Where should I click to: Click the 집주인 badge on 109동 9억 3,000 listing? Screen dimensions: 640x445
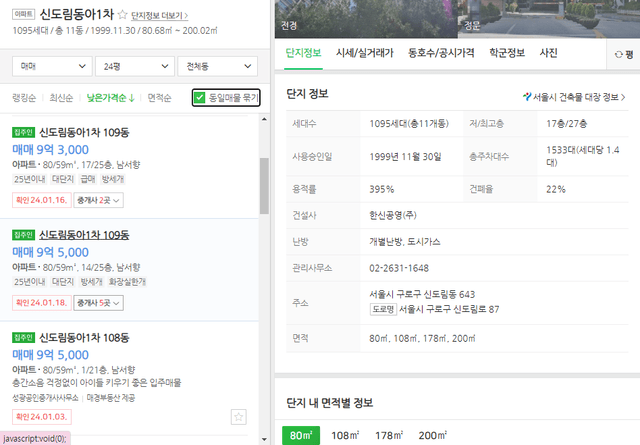[23, 132]
